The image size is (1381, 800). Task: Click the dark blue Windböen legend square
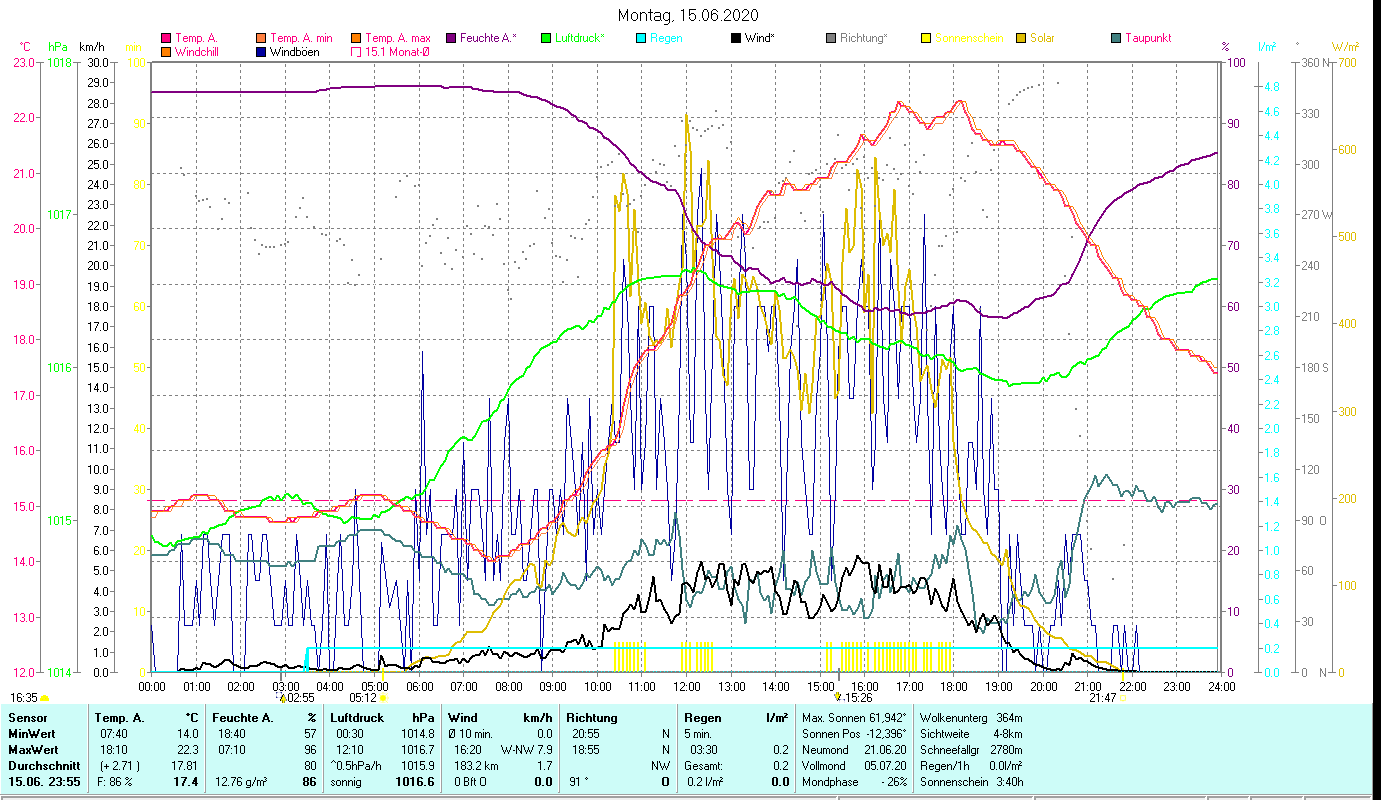coord(261,52)
